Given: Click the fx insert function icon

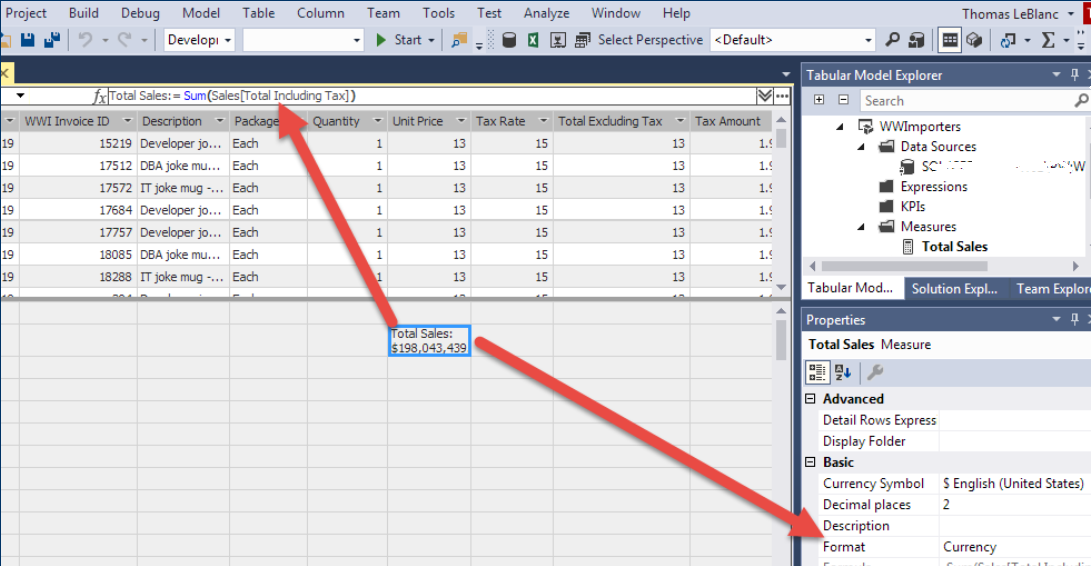Looking at the screenshot, I should 99,96.
